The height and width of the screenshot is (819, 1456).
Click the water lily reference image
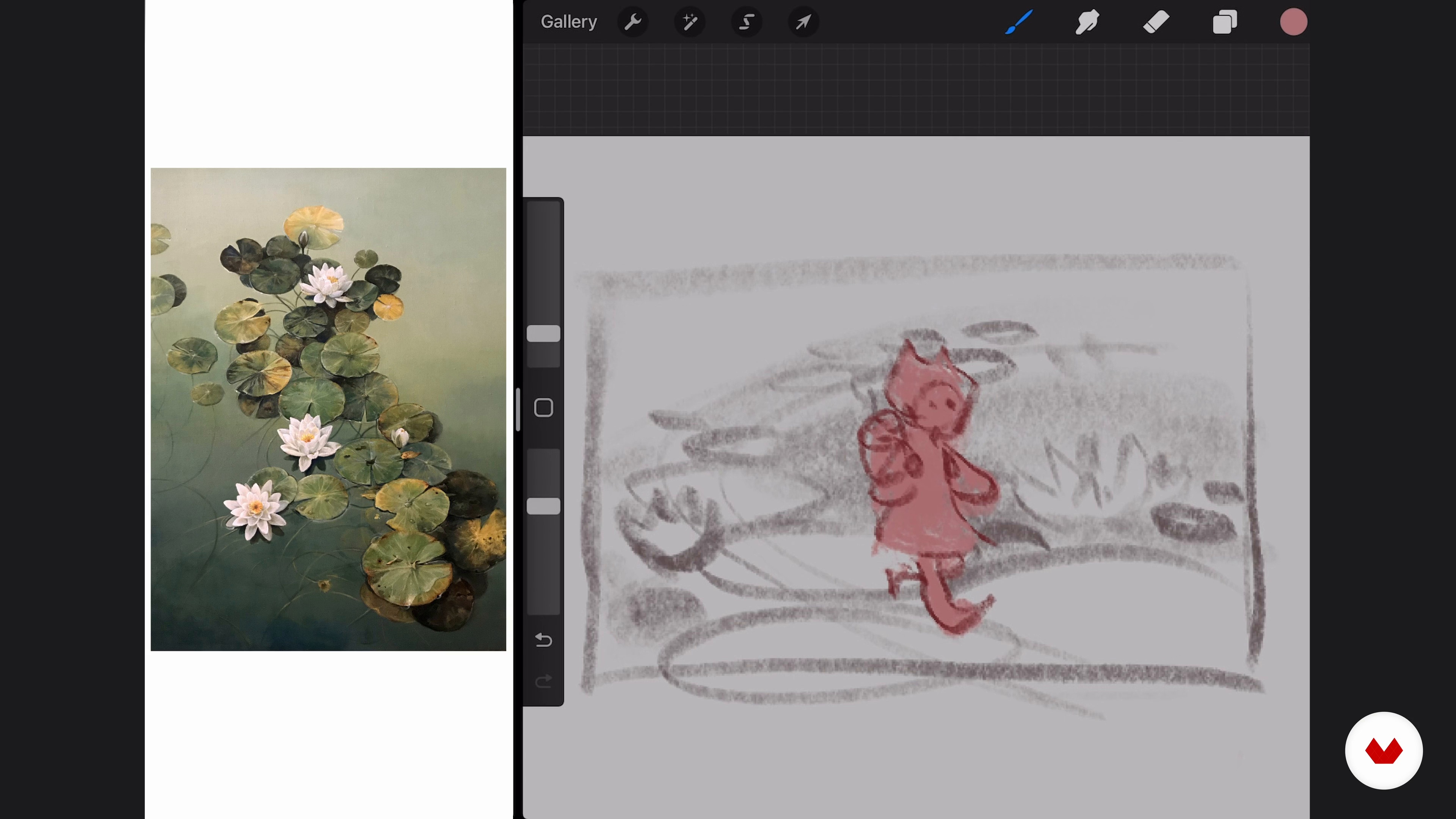(x=328, y=409)
